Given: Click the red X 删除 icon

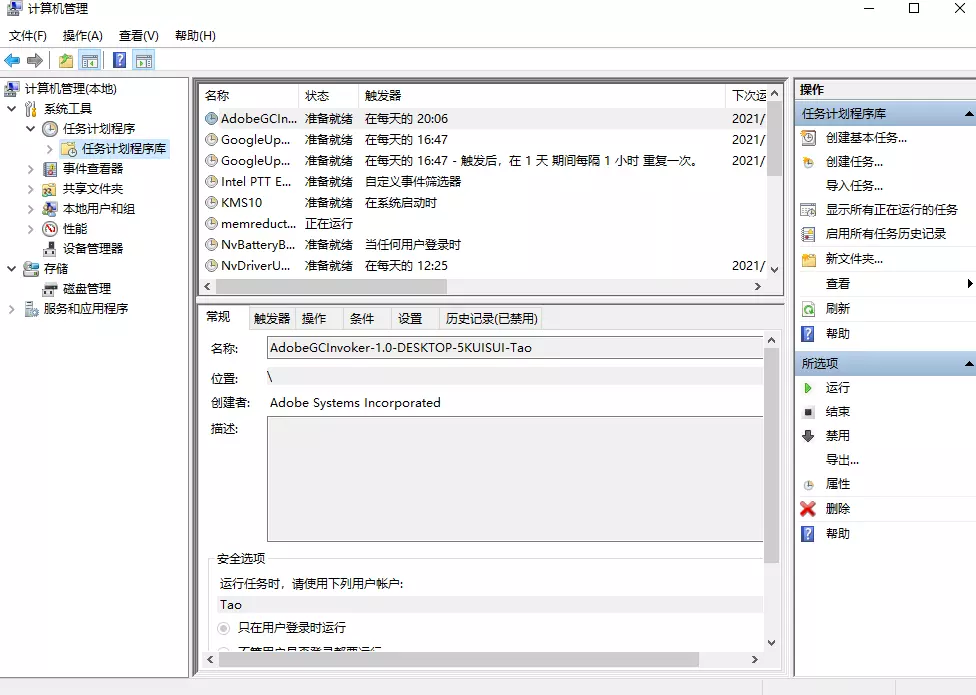Looking at the screenshot, I should 808,509.
